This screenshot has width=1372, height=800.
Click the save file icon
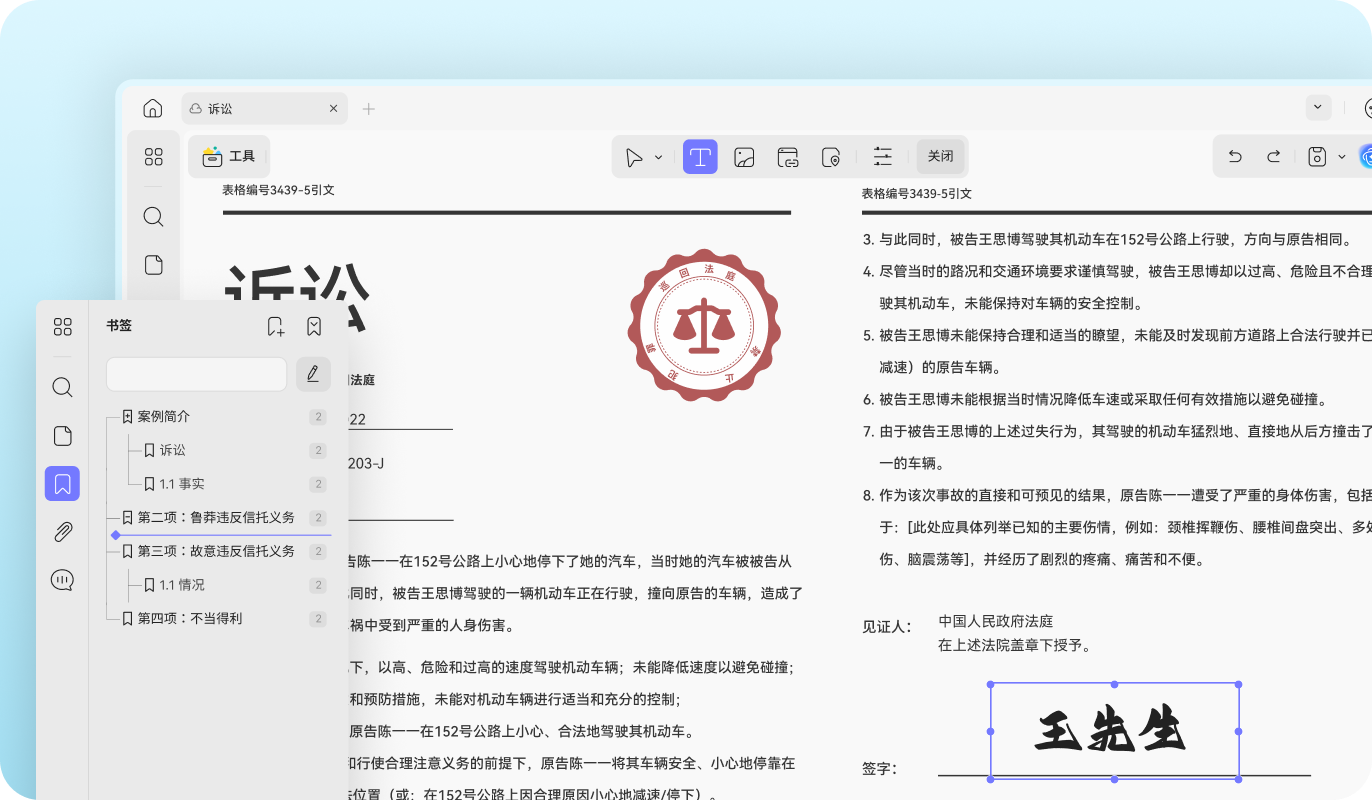click(x=1317, y=156)
